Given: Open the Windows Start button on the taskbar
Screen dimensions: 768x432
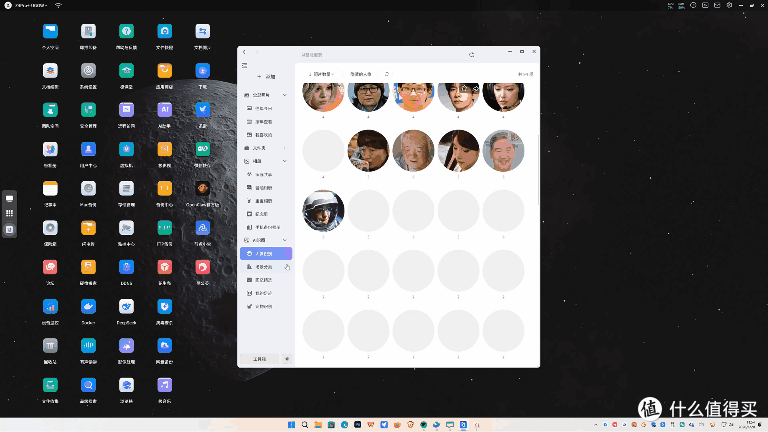Looking at the screenshot, I should pyautogui.click(x=291, y=425).
